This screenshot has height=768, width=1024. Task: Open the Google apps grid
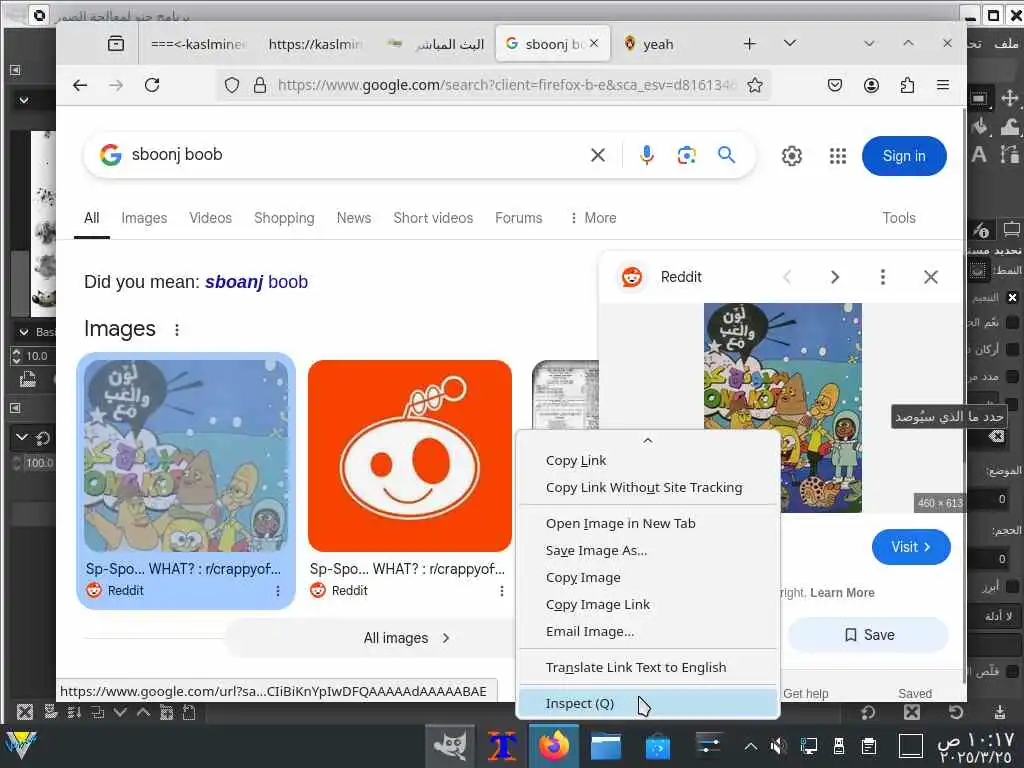838,156
